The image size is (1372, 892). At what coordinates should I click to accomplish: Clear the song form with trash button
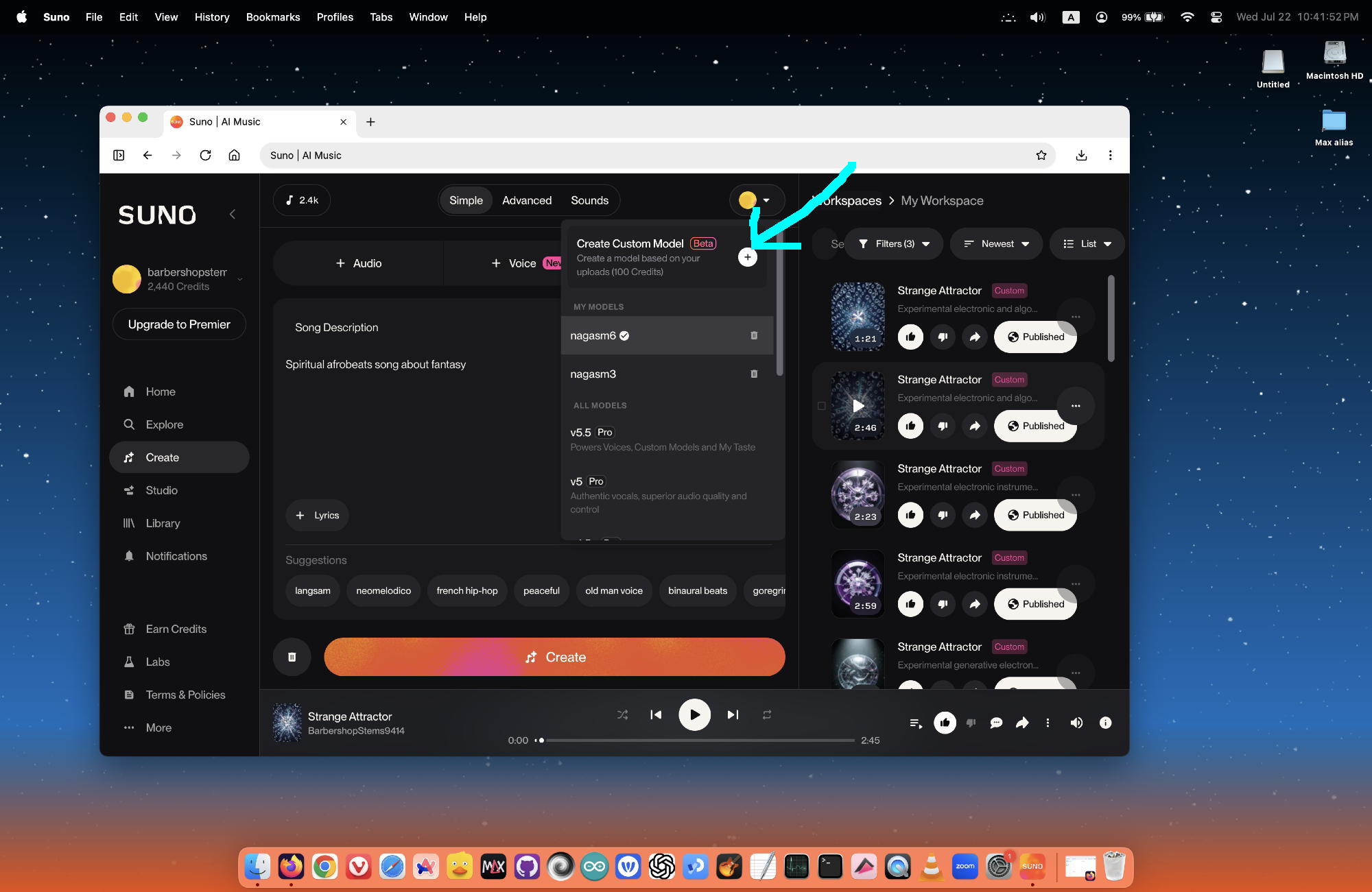(x=292, y=657)
